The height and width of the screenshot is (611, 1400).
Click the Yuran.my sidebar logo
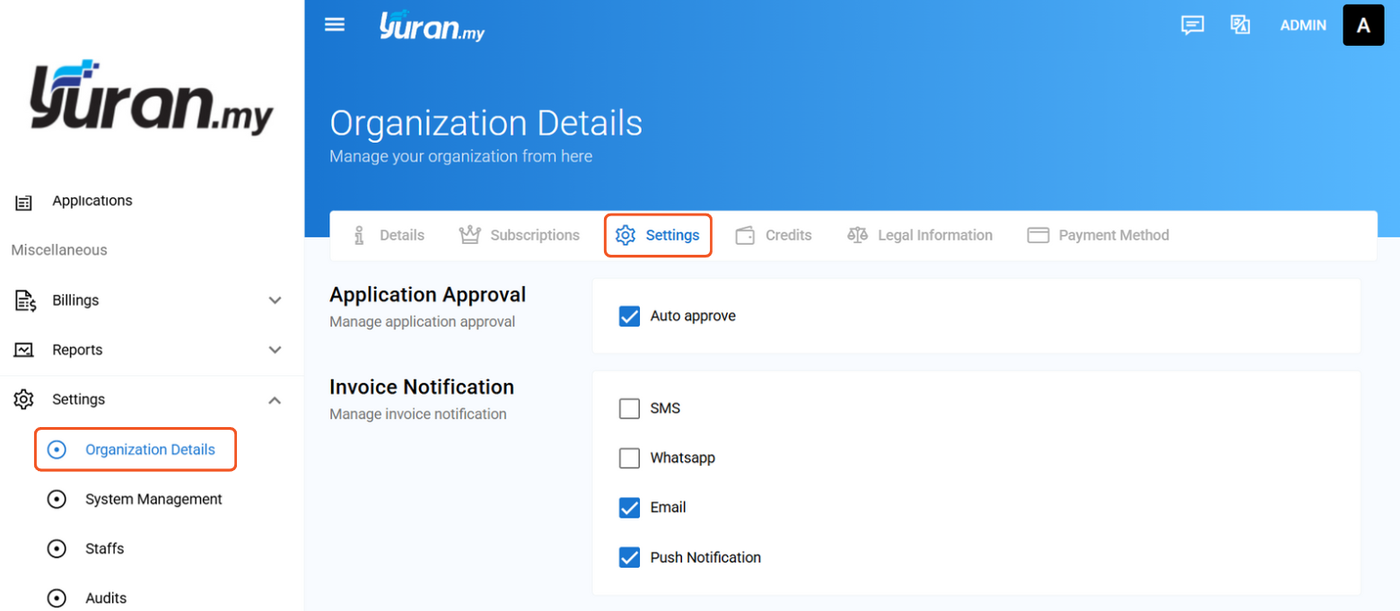[x=151, y=97]
